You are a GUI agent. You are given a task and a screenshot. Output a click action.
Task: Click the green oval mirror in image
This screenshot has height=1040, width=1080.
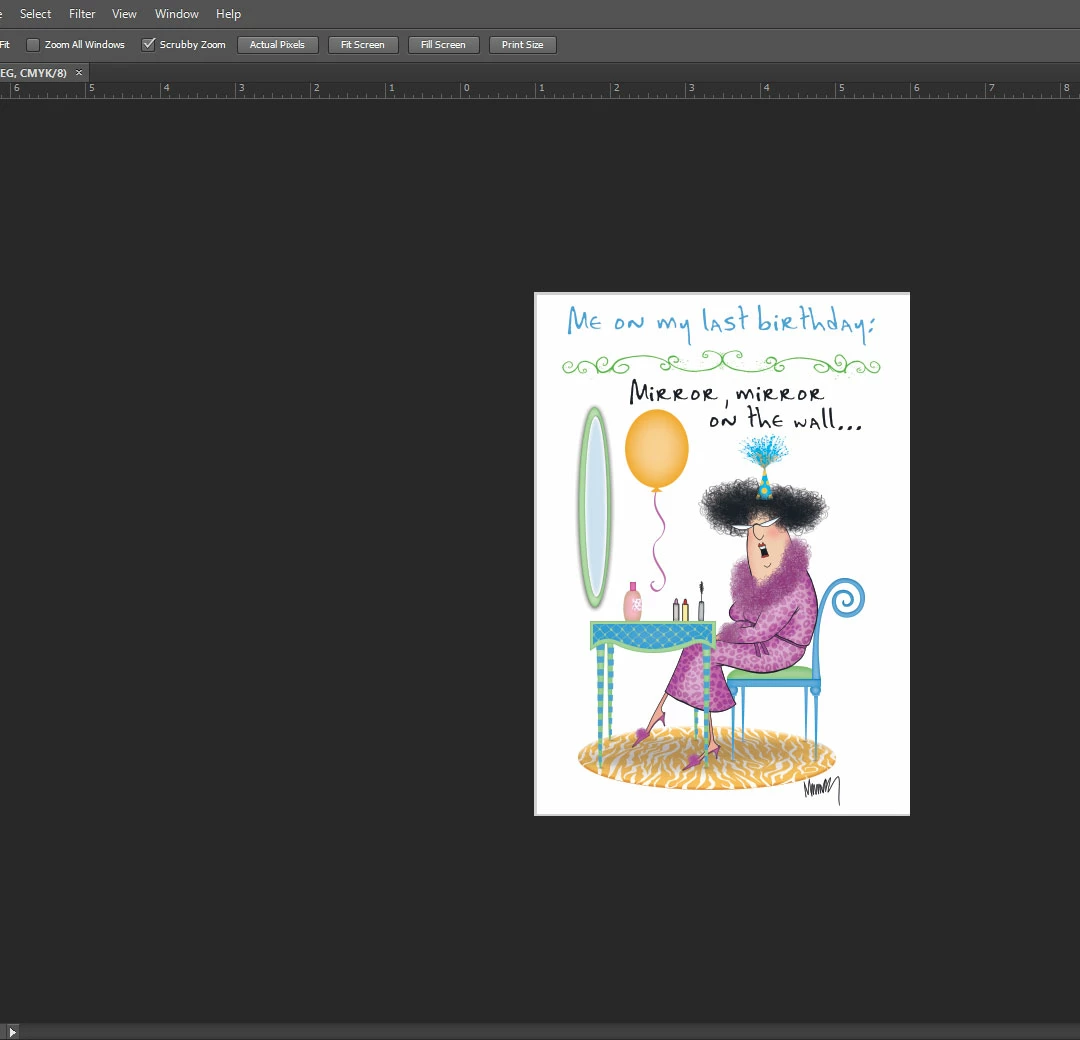(595, 508)
